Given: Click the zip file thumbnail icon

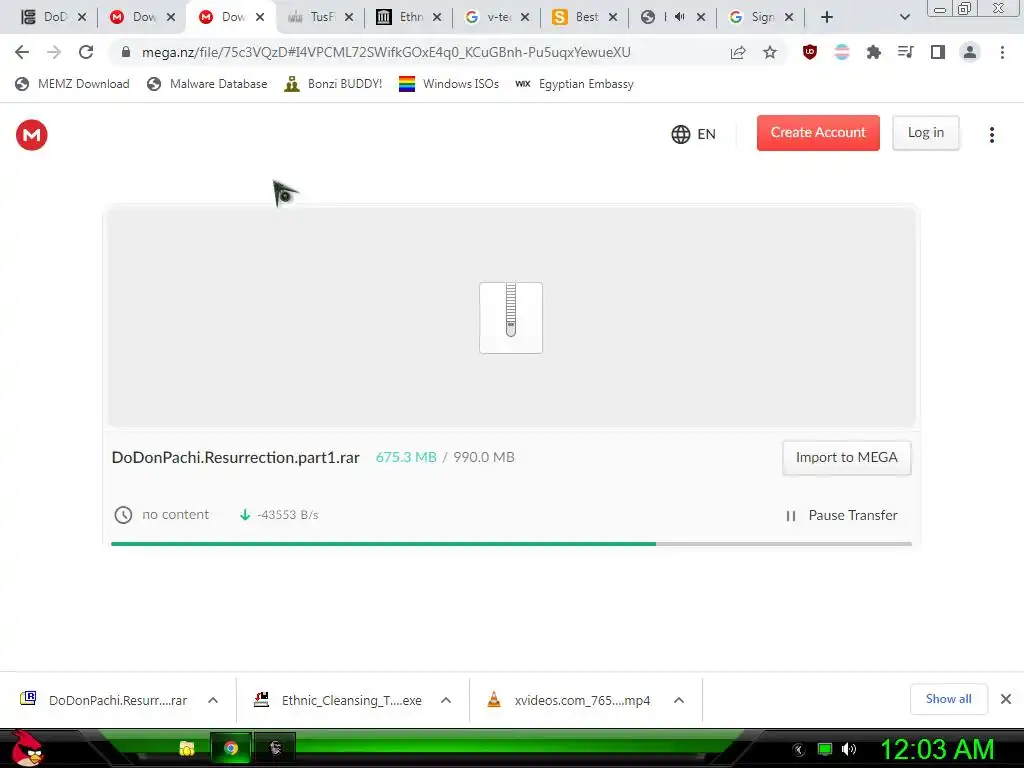Looking at the screenshot, I should tap(511, 318).
